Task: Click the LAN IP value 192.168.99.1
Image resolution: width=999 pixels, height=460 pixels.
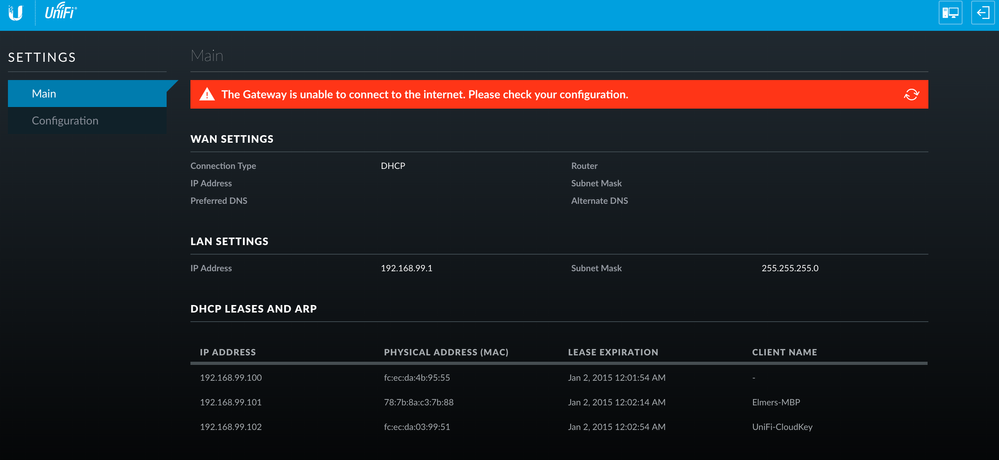Action: pyautogui.click(x=406, y=268)
